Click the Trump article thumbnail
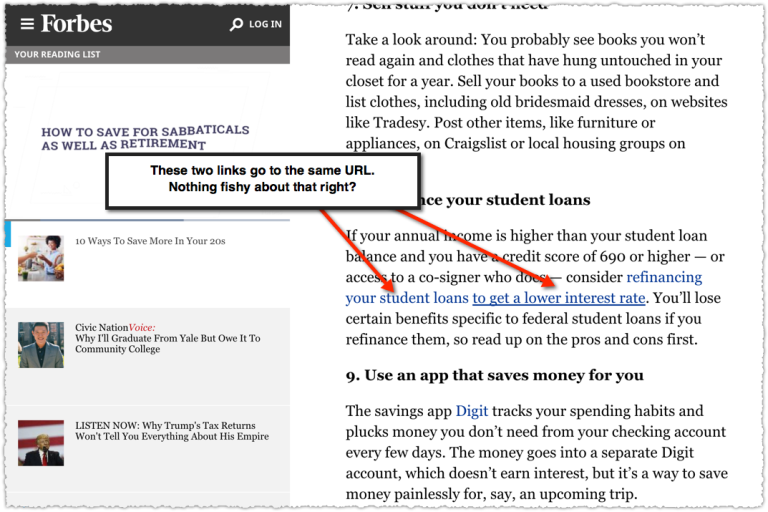 tap(41, 443)
